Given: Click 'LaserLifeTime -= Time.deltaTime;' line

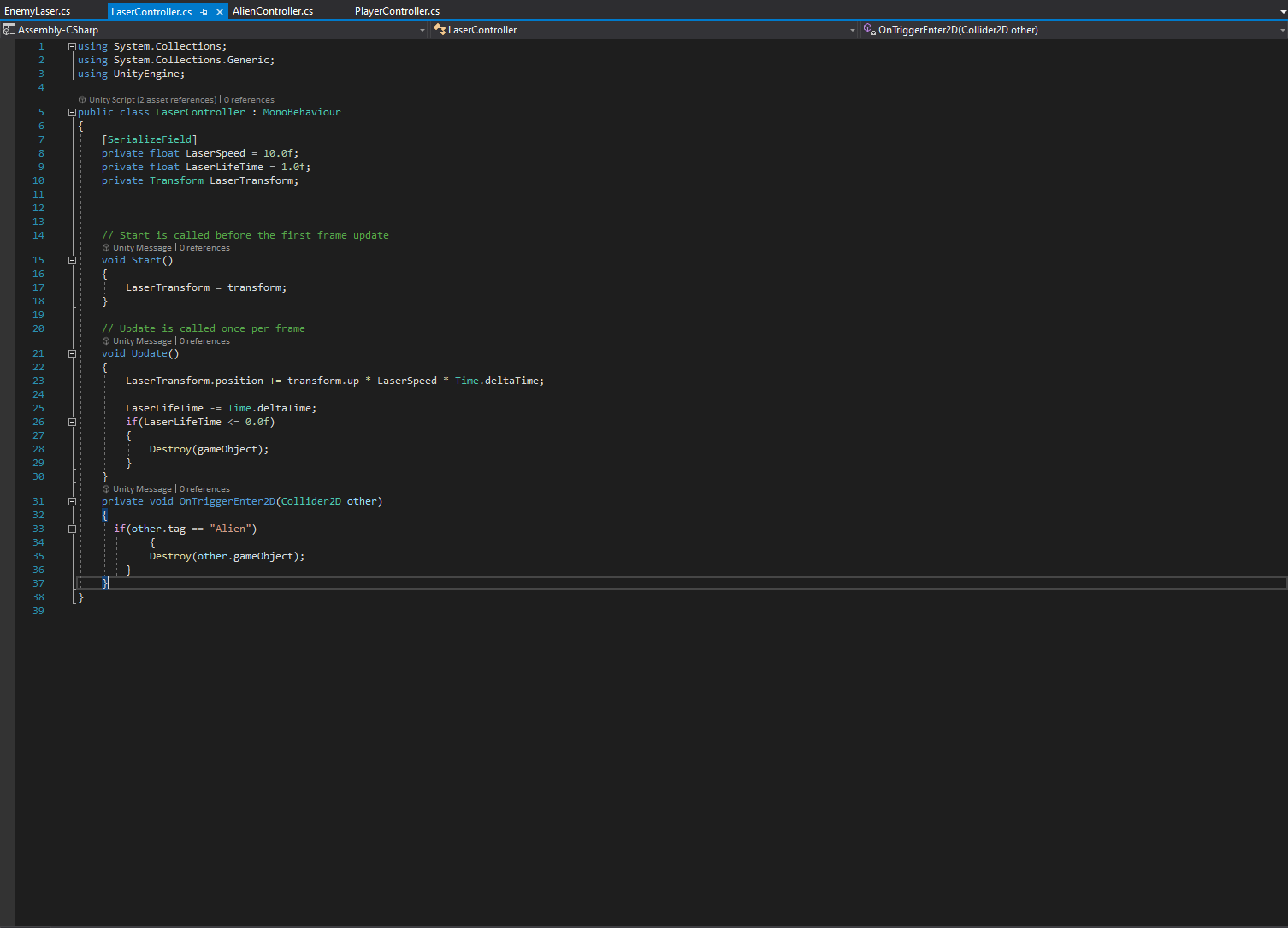Looking at the screenshot, I should coord(222,408).
